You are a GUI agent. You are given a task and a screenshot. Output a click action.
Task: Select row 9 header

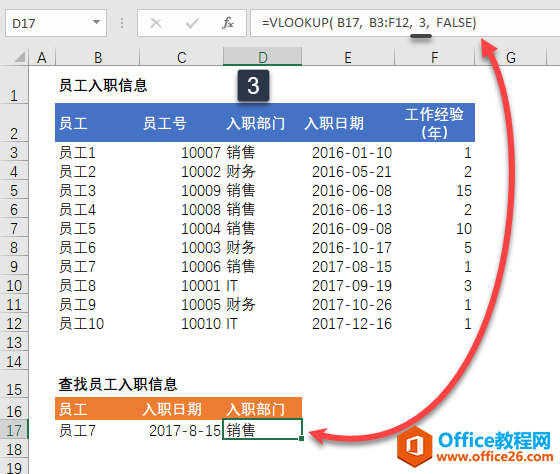pyautogui.click(x=14, y=266)
